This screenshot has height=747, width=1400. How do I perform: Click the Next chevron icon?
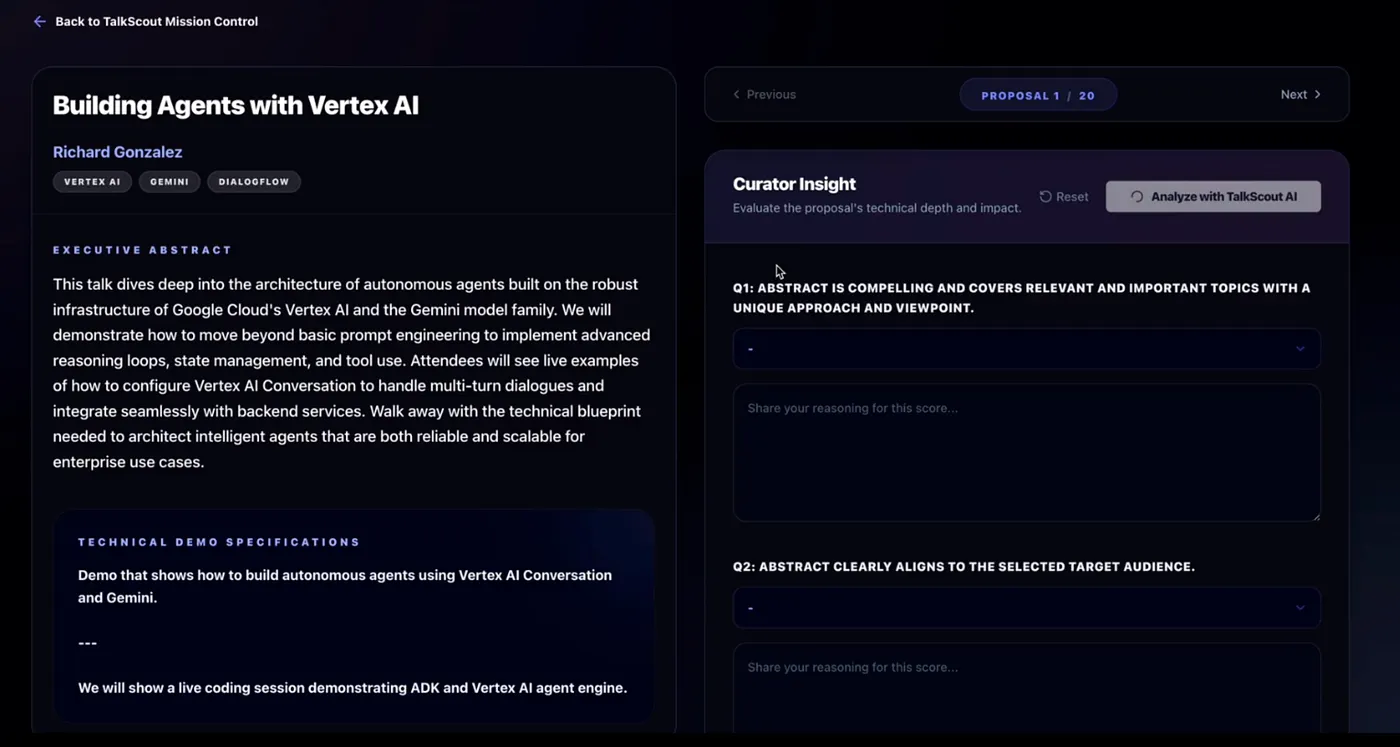click(1317, 94)
